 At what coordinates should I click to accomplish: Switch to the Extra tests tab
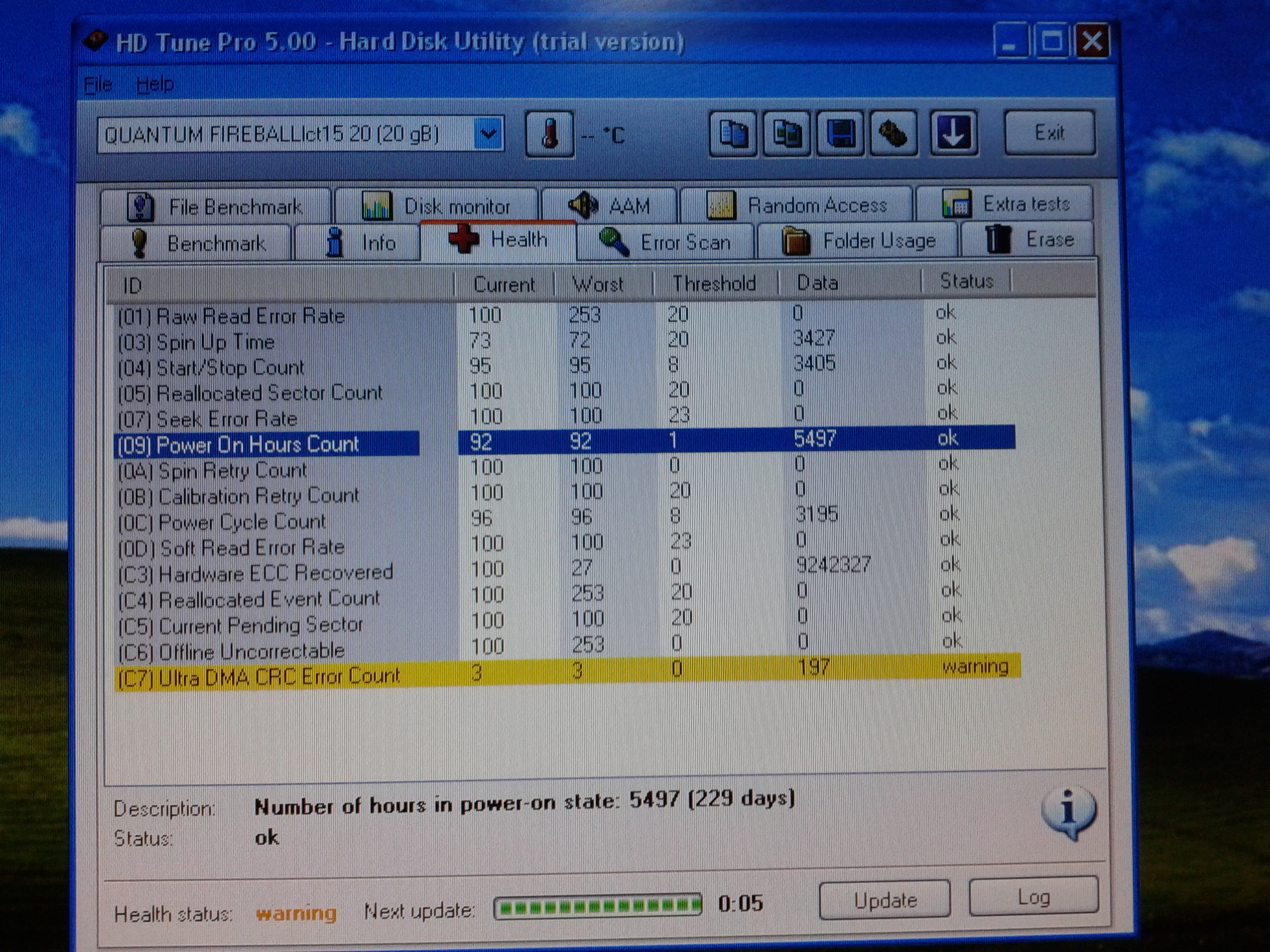[x=1005, y=203]
